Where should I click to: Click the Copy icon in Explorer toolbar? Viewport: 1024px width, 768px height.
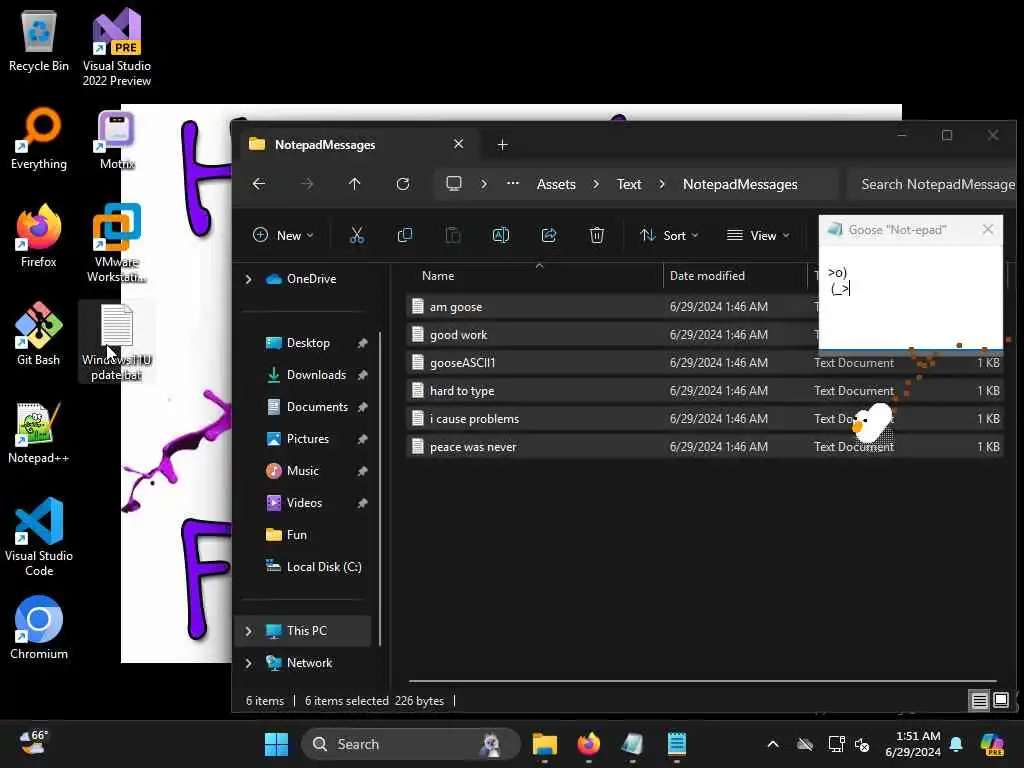coord(405,235)
